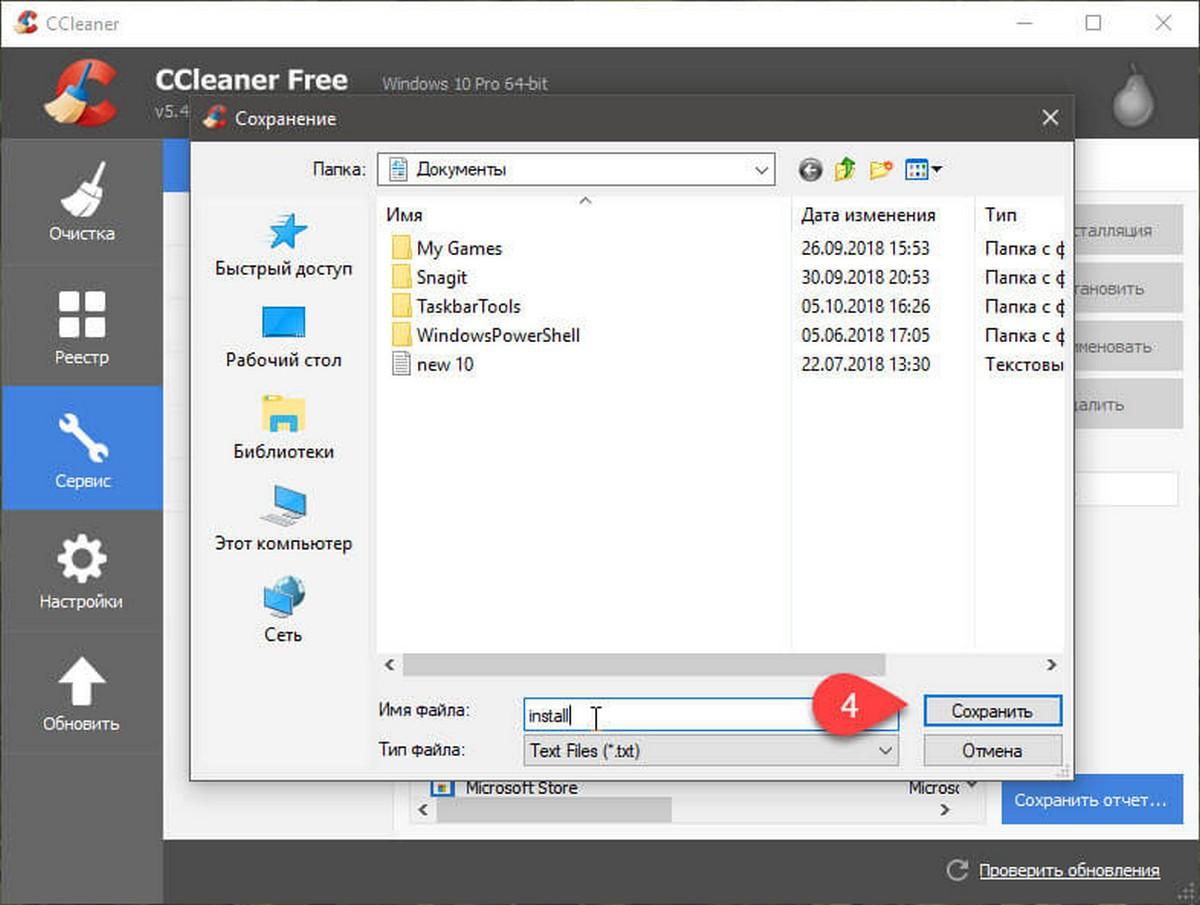
Task: Open the Обновить arrow section
Action: tap(82, 694)
